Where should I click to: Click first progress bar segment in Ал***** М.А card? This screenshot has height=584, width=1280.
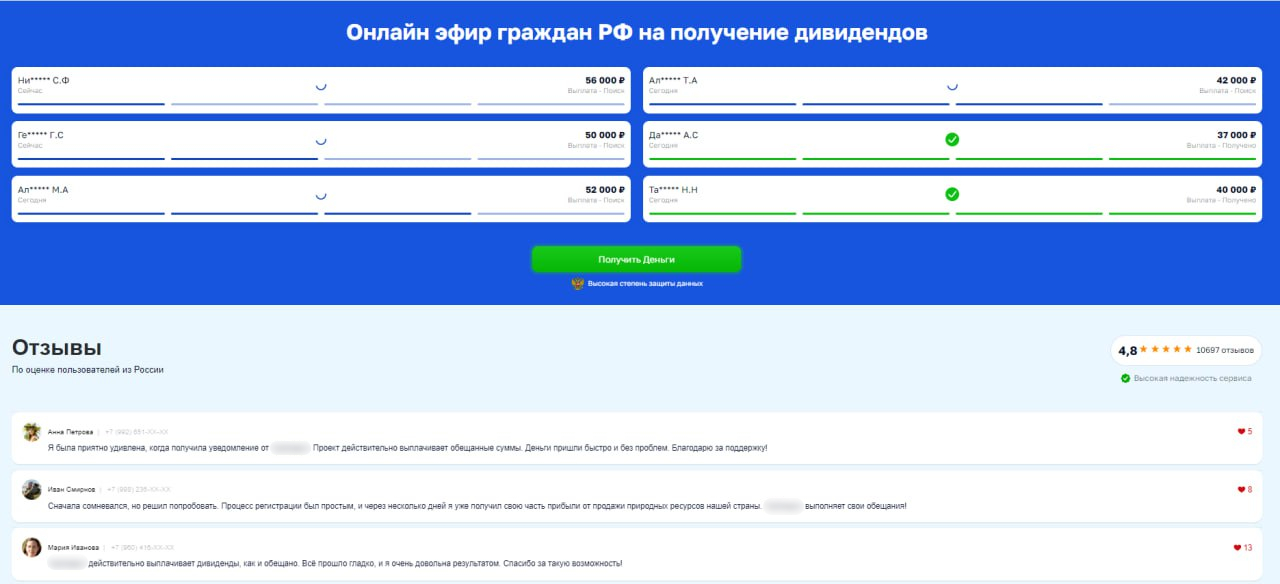[91, 213]
